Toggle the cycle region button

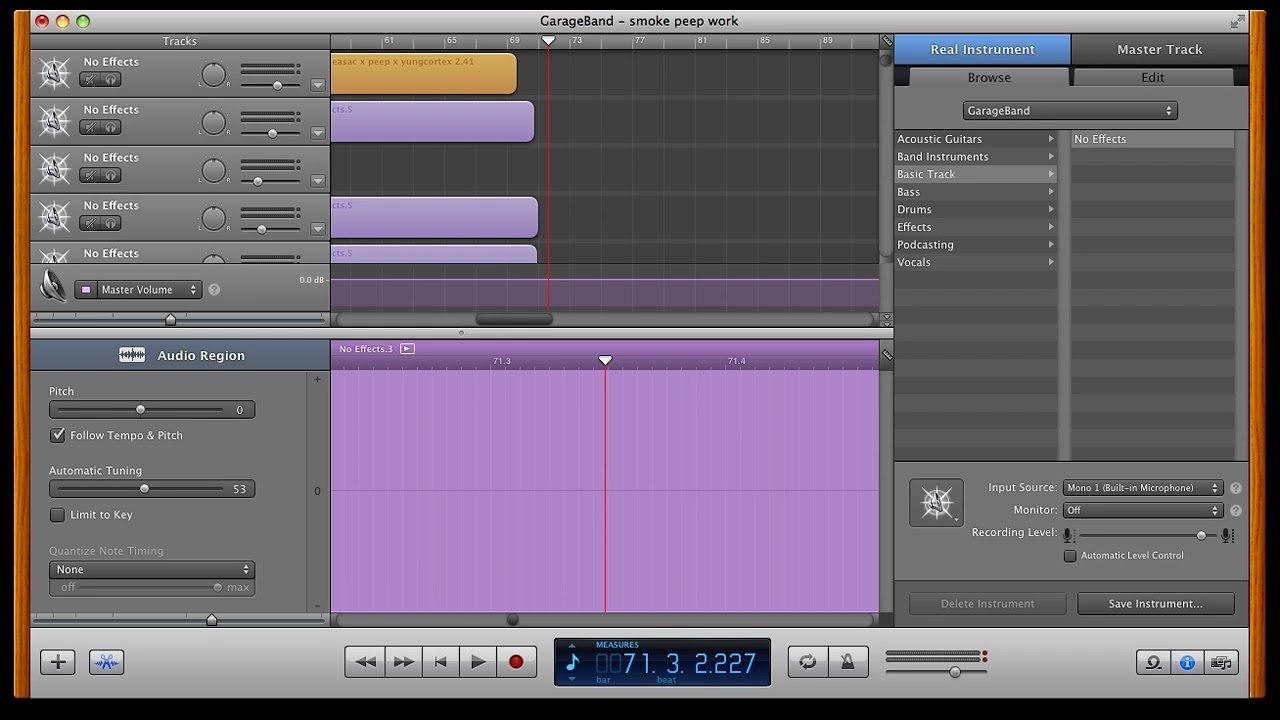point(808,662)
